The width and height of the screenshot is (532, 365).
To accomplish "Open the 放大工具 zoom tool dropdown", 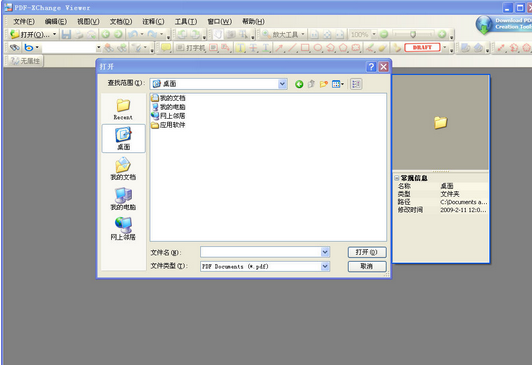I will pos(303,34).
